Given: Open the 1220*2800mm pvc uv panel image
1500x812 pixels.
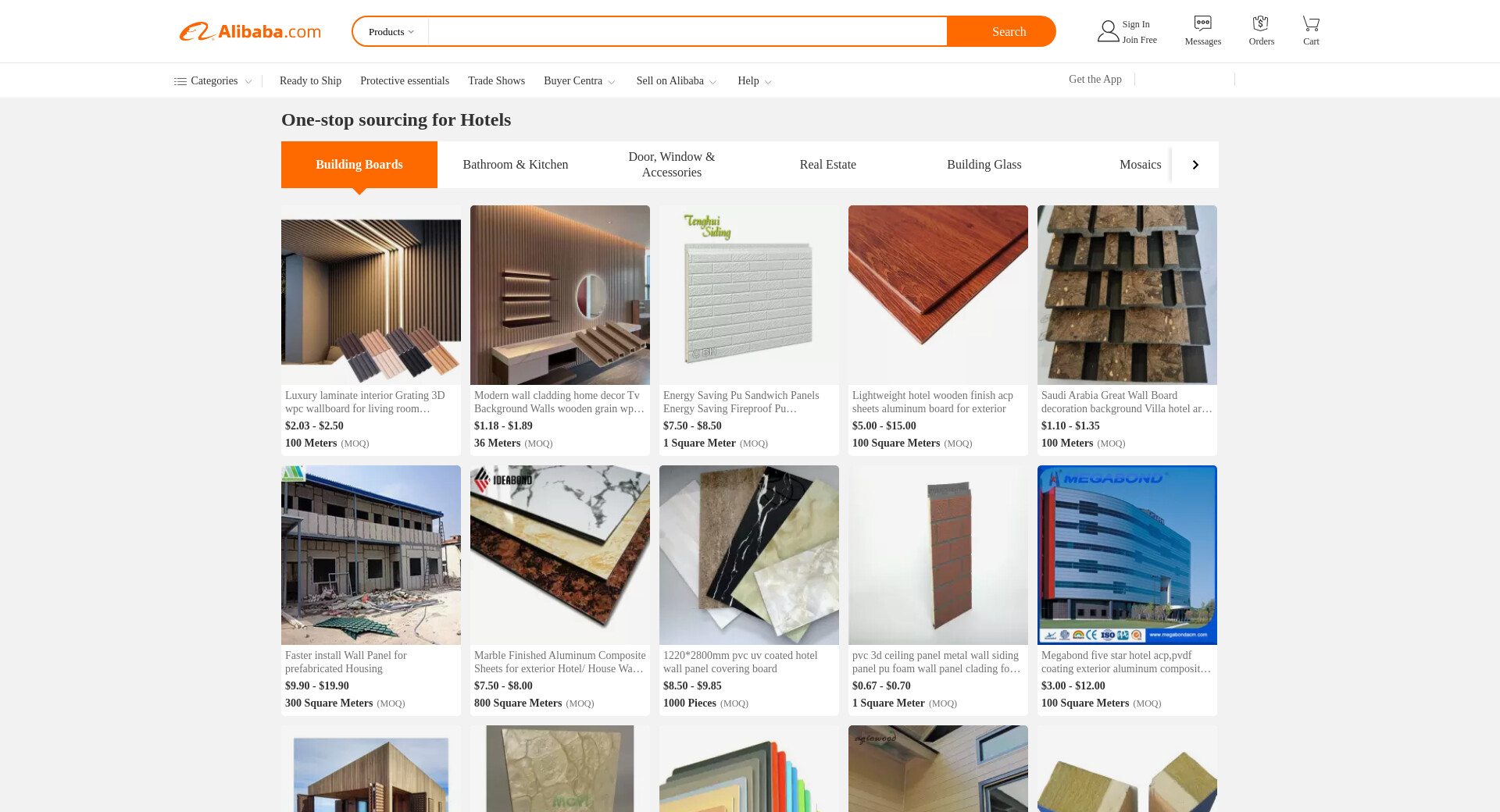Looking at the screenshot, I should (x=749, y=555).
